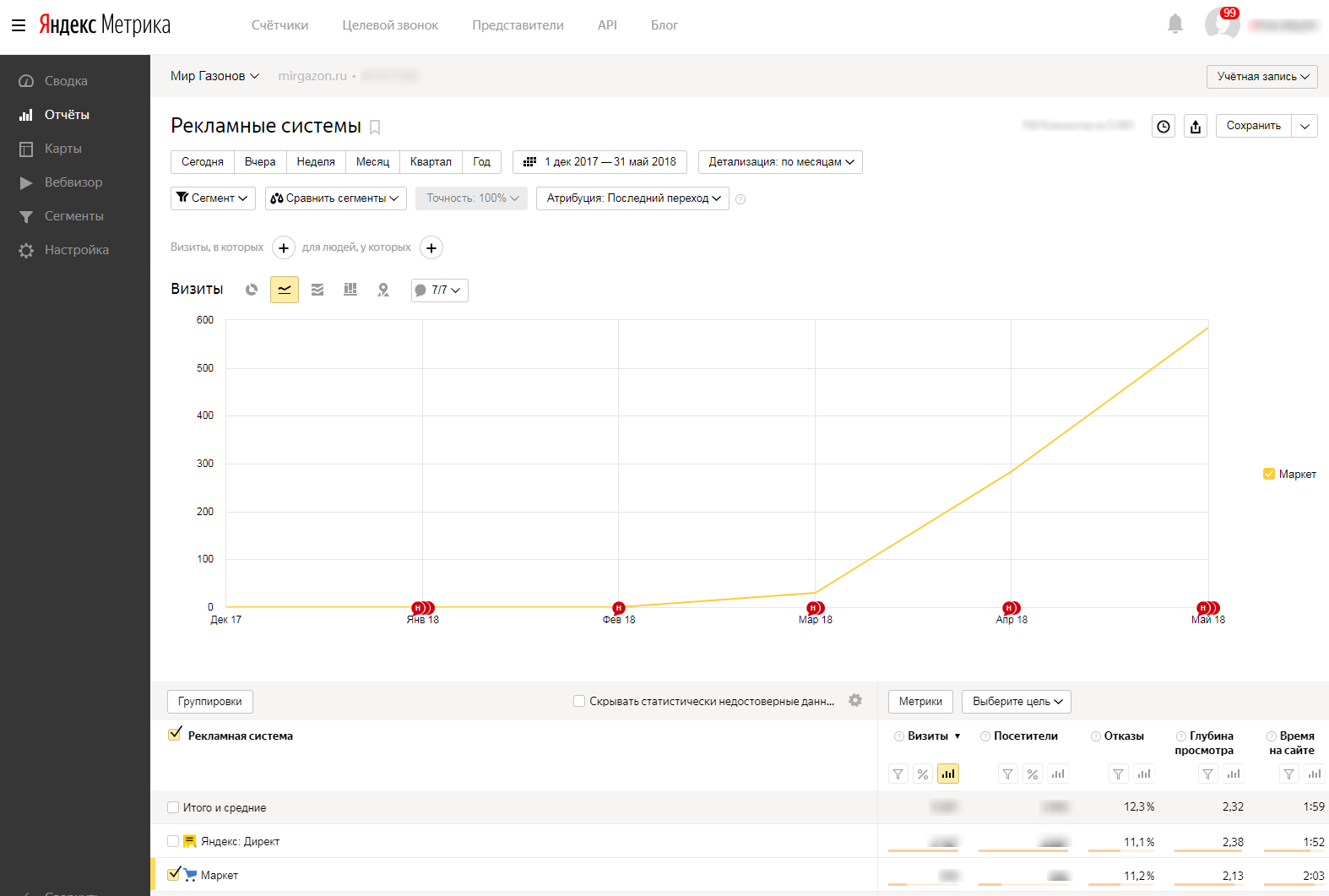Switch chart to column bar view

pyautogui.click(x=350, y=290)
